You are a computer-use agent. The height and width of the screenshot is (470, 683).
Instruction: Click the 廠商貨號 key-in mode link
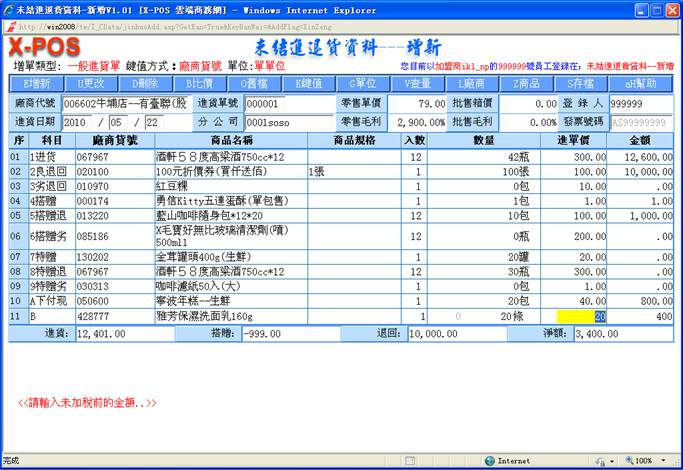(201, 63)
